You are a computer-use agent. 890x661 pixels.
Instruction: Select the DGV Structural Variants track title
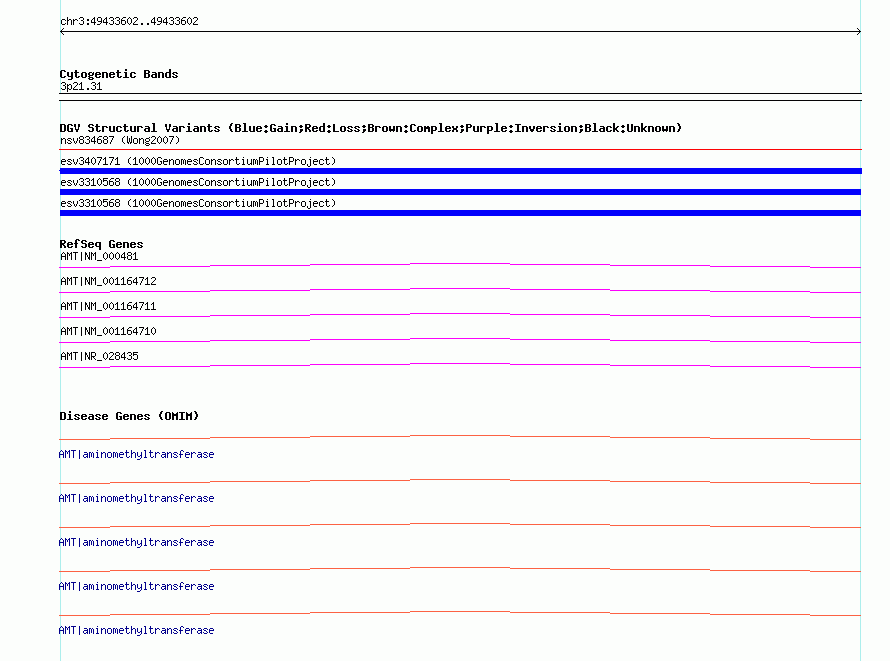coord(371,128)
